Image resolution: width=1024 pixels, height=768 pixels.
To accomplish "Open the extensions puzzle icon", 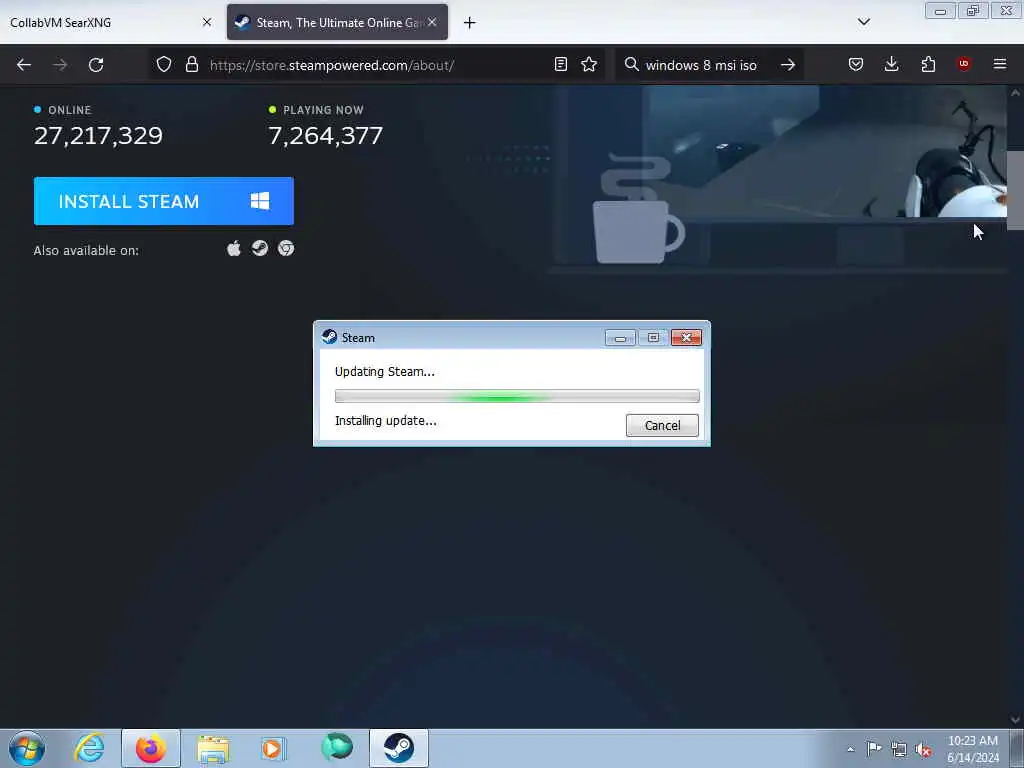I will [928, 64].
